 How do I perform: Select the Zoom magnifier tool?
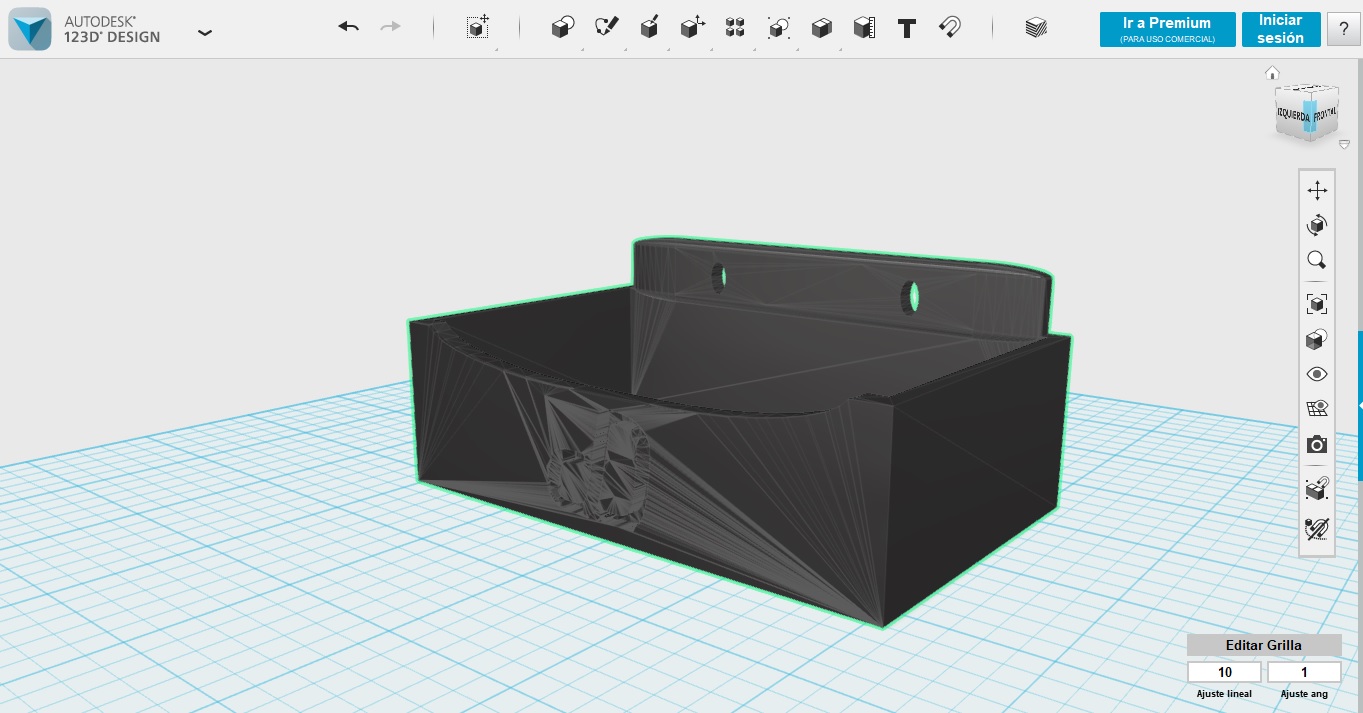pyautogui.click(x=1317, y=260)
